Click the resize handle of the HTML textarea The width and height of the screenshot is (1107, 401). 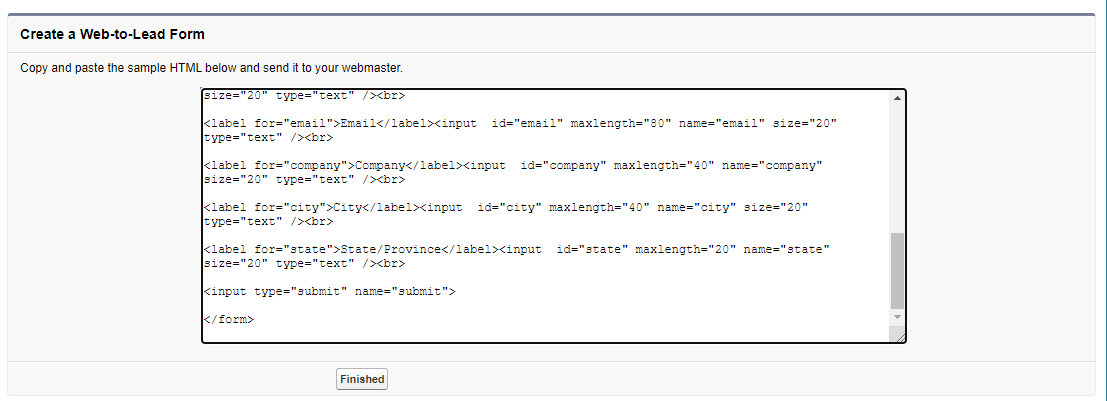(x=900, y=338)
